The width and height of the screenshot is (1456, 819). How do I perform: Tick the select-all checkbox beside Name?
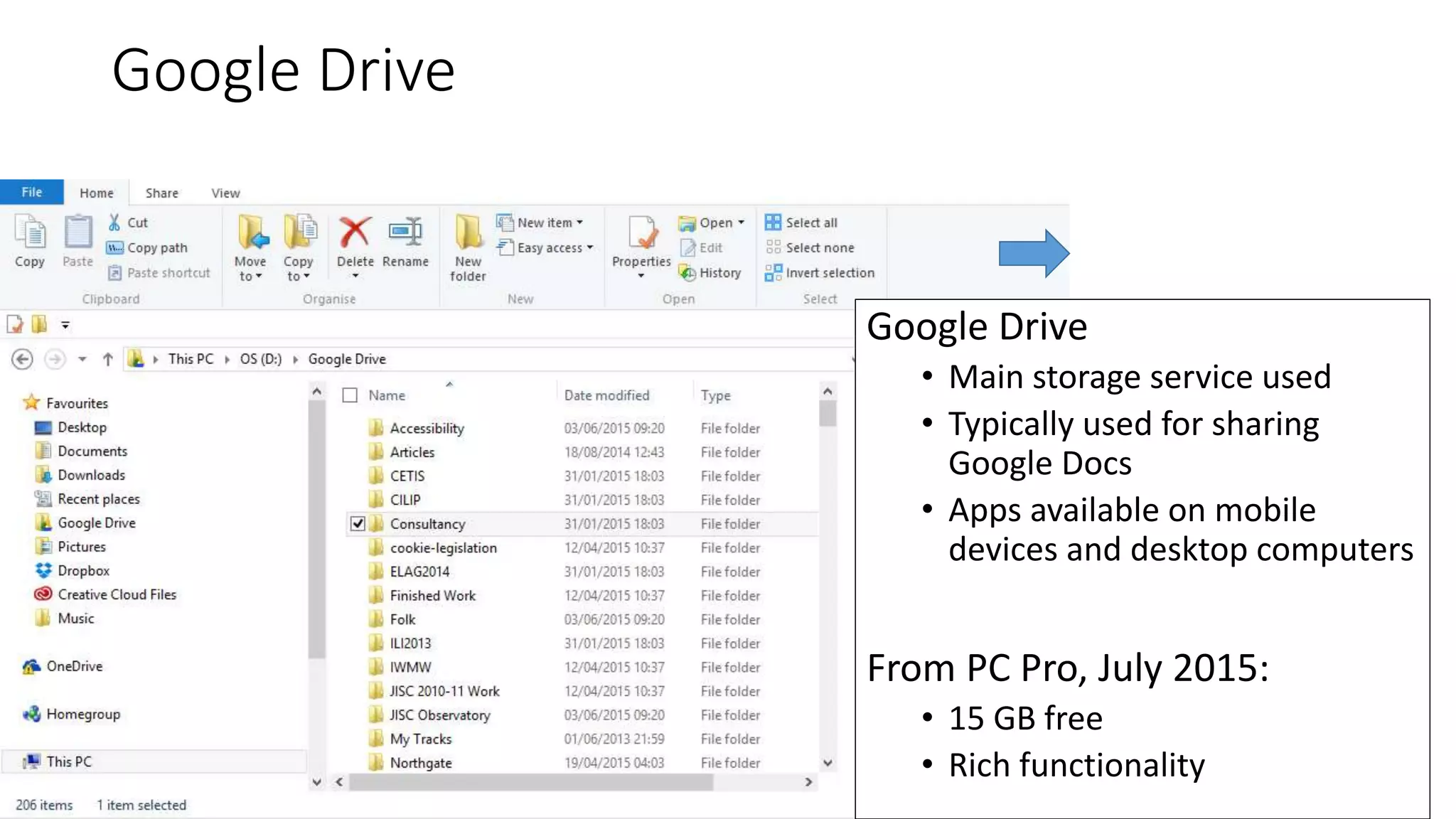[350, 395]
